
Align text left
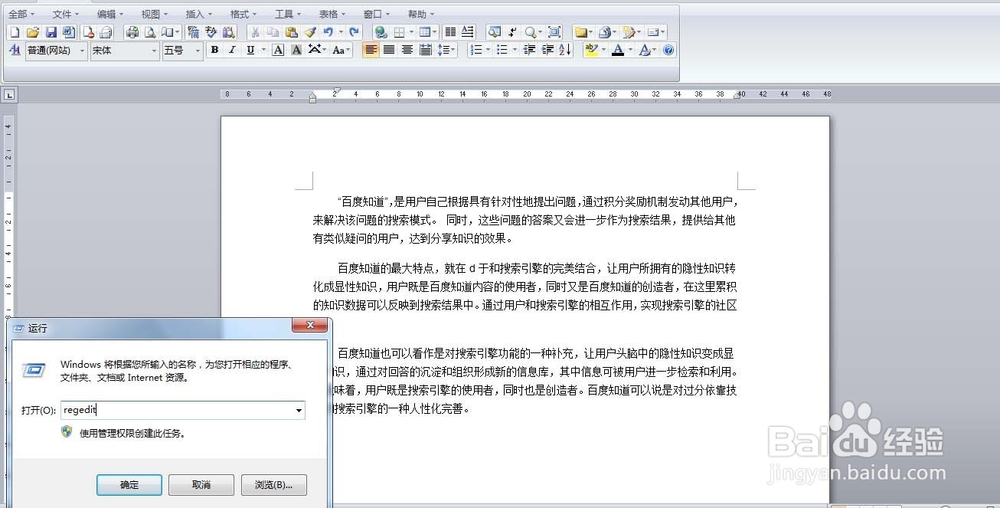pyautogui.click(x=371, y=50)
